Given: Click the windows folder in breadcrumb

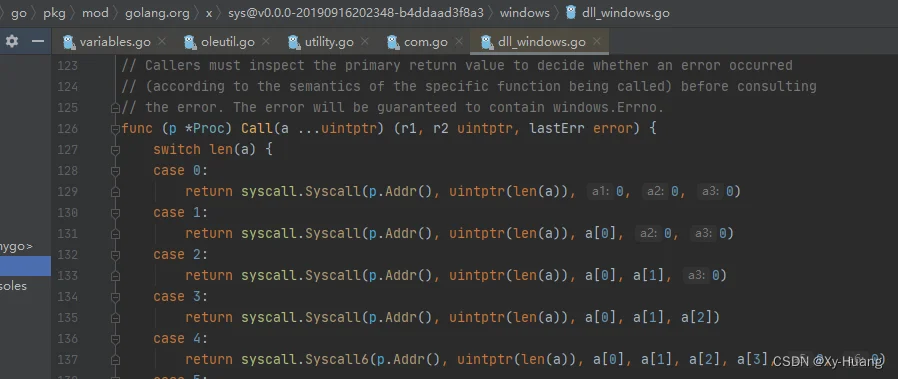Looking at the screenshot, I should (525, 13).
